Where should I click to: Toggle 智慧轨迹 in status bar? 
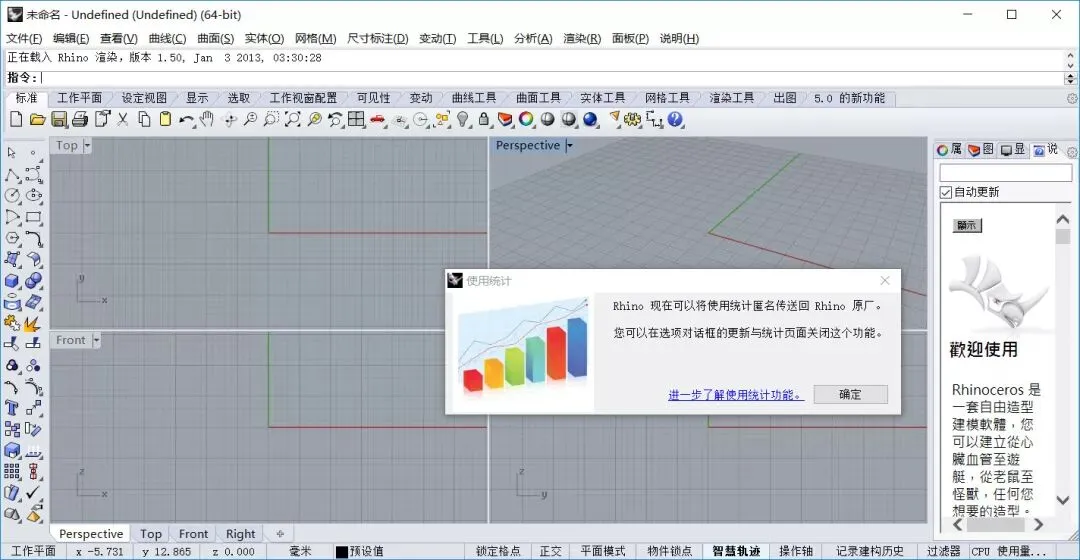(x=736, y=551)
